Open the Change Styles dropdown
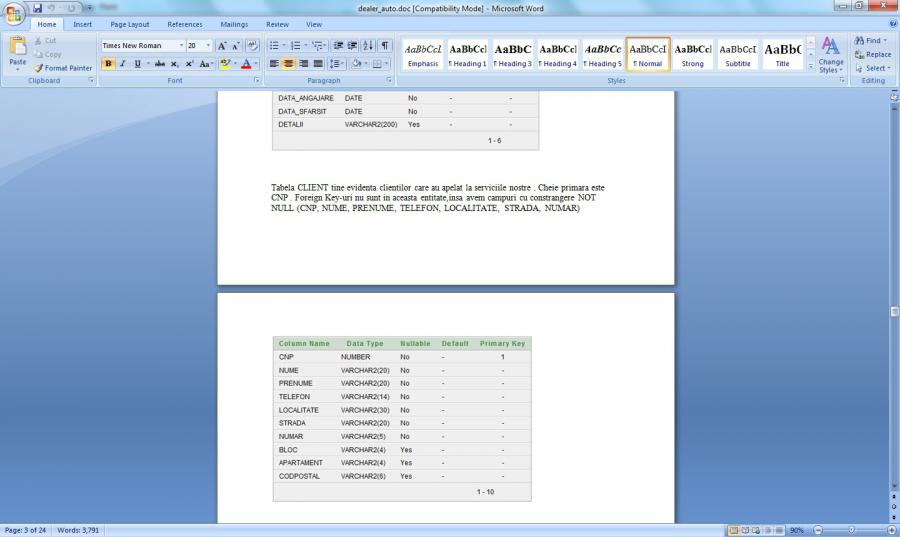 [830, 56]
